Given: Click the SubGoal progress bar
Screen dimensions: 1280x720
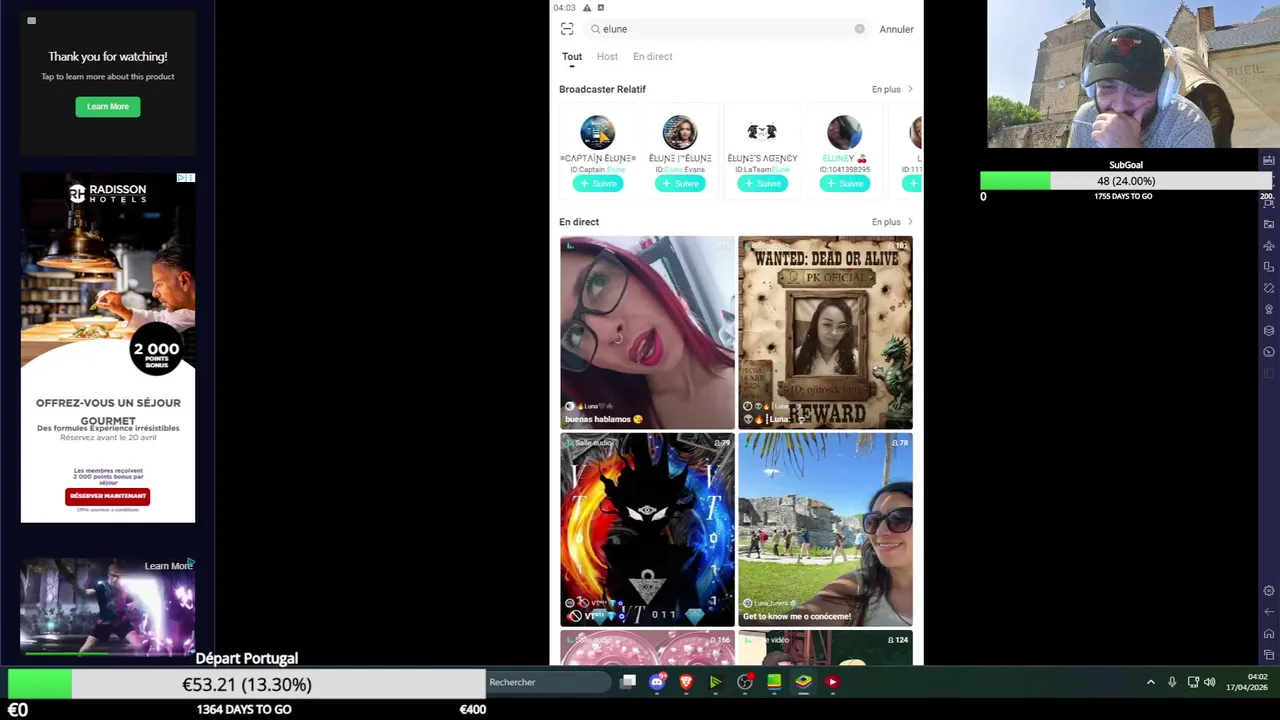Looking at the screenshot, I should click(1125, 181).
